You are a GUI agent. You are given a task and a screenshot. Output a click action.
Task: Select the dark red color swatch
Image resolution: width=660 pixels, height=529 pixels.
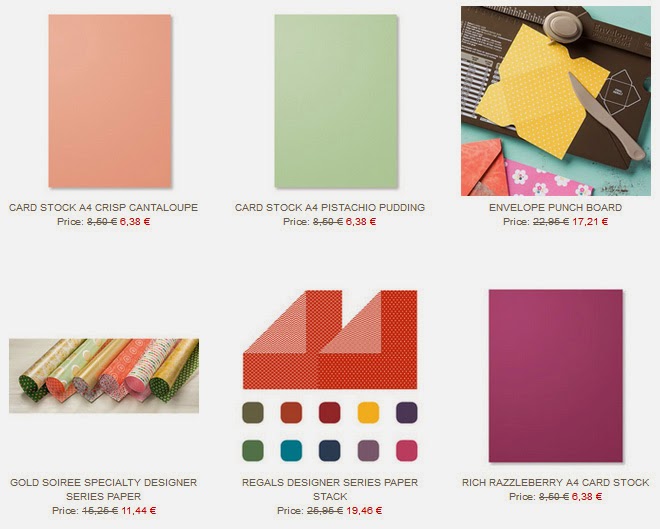330,412
